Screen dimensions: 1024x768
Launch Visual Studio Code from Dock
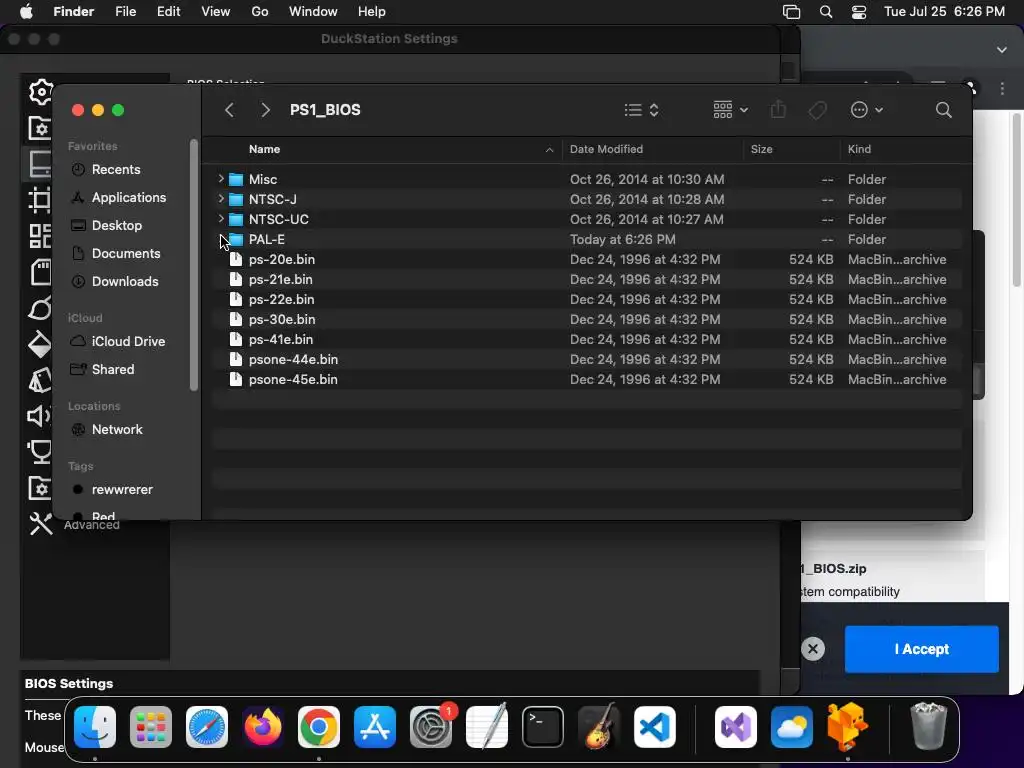655,727
